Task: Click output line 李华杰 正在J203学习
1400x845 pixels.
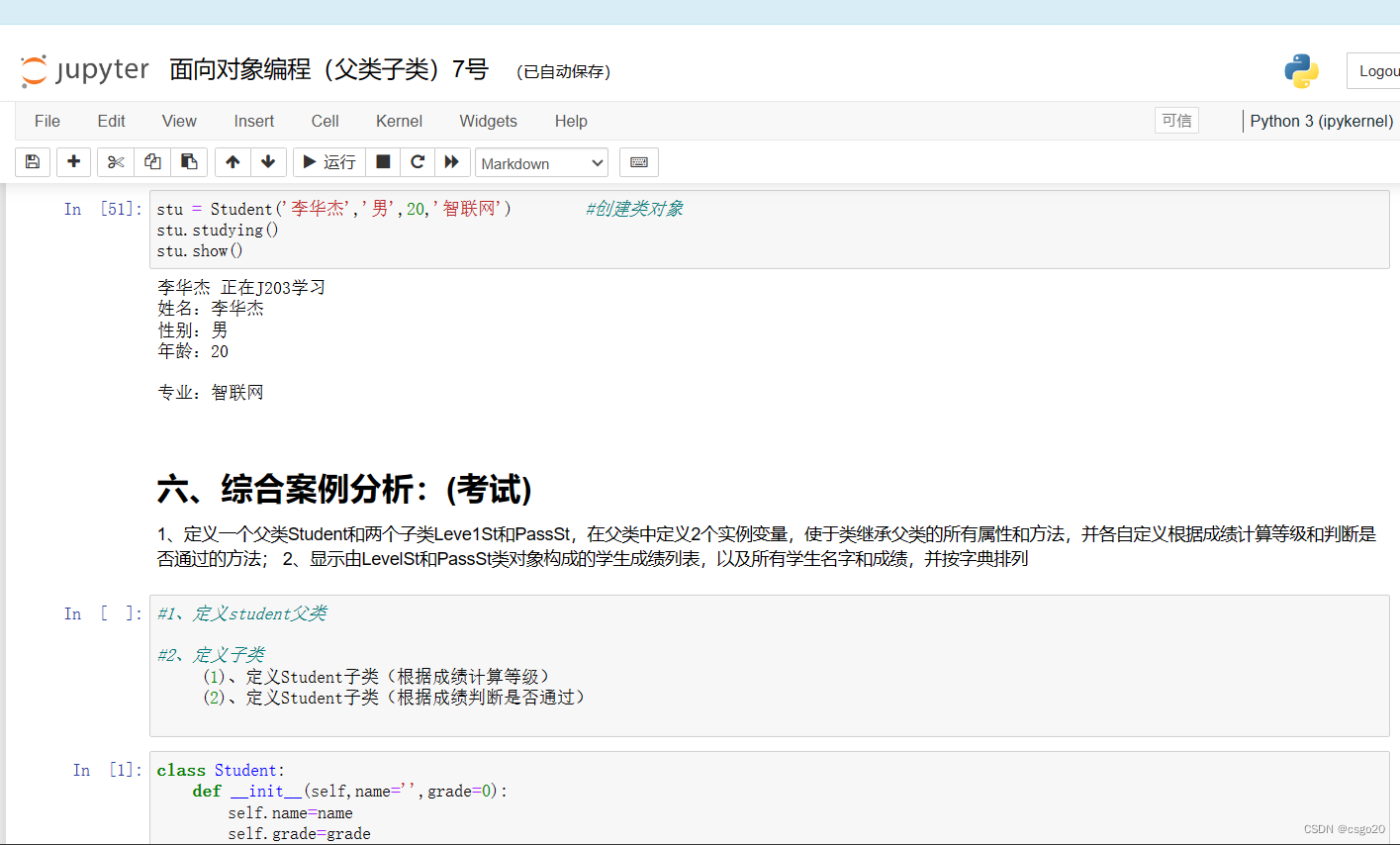Action: point(241,287)
